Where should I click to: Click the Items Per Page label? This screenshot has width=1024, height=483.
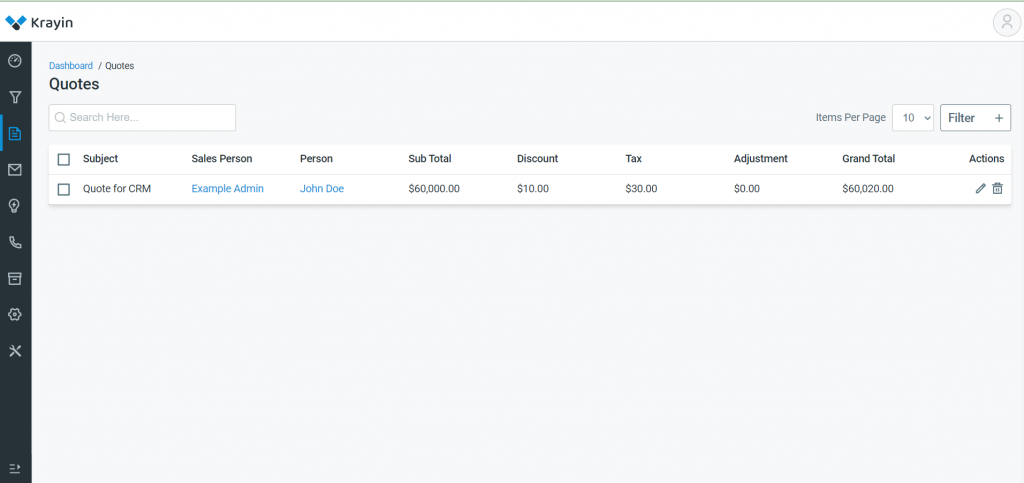tap(851, 117)
